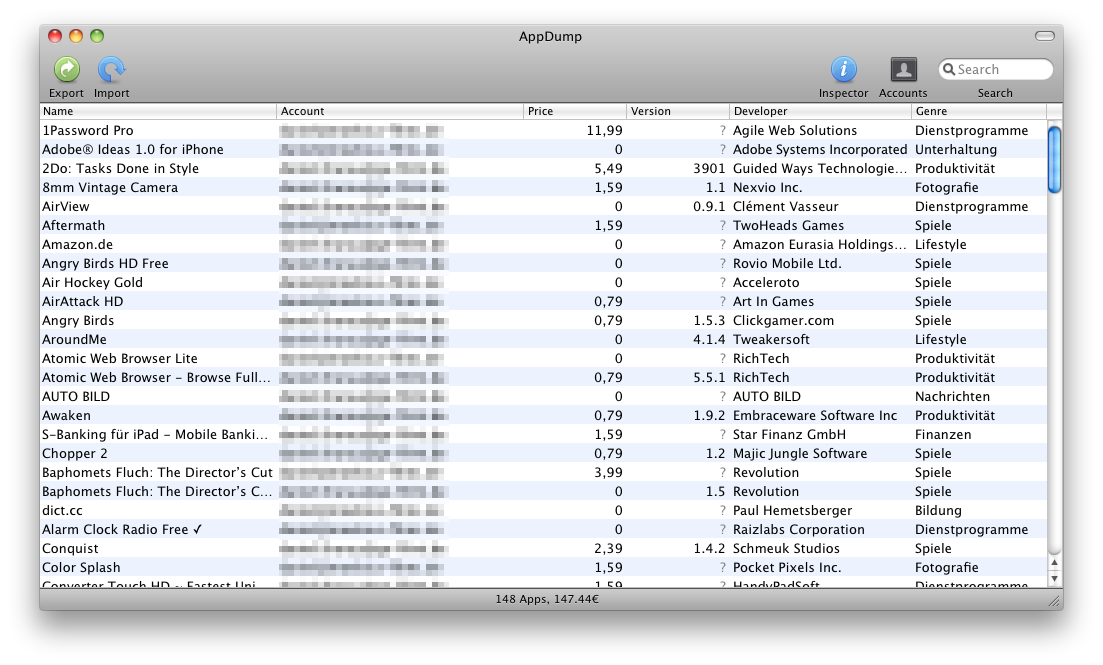Select the Amazon.de app row

coord(543,244)
